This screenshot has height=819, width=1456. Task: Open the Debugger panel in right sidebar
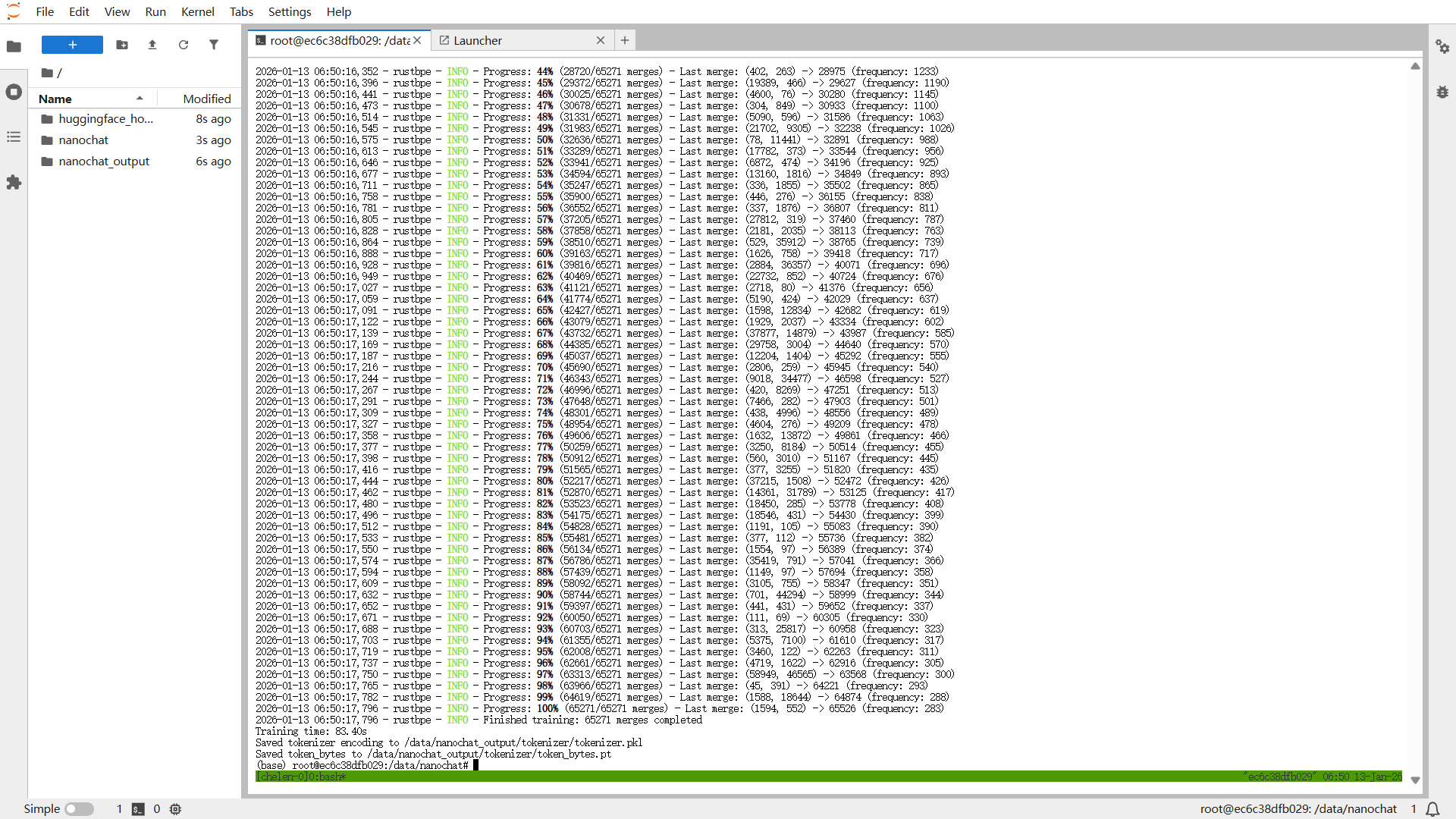[1442, 92]
